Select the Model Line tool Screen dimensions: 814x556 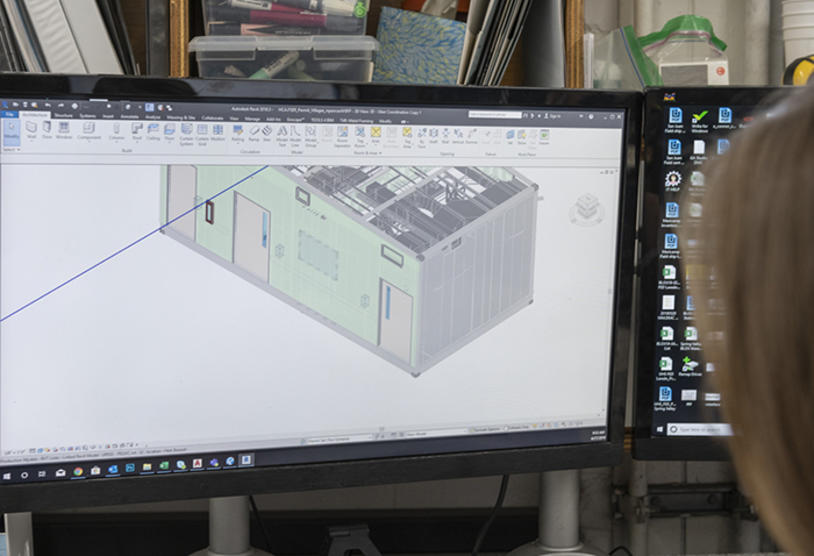tap(295, 136)
